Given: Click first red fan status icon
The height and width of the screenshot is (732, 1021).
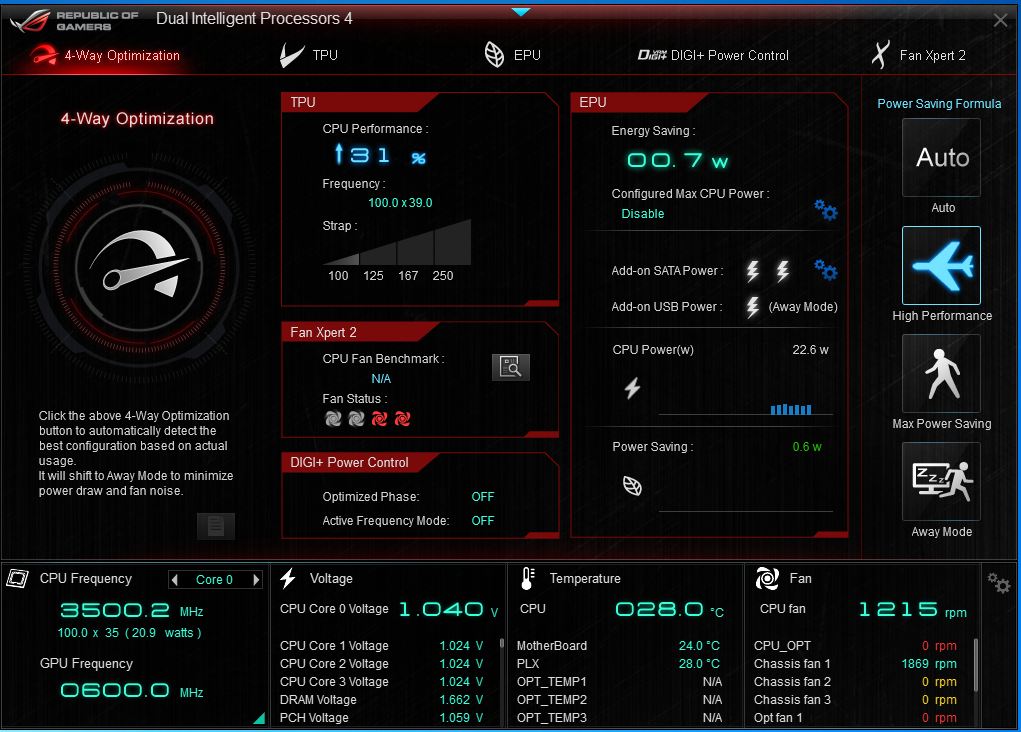Looking at the screenshot, I should [379, 419].
